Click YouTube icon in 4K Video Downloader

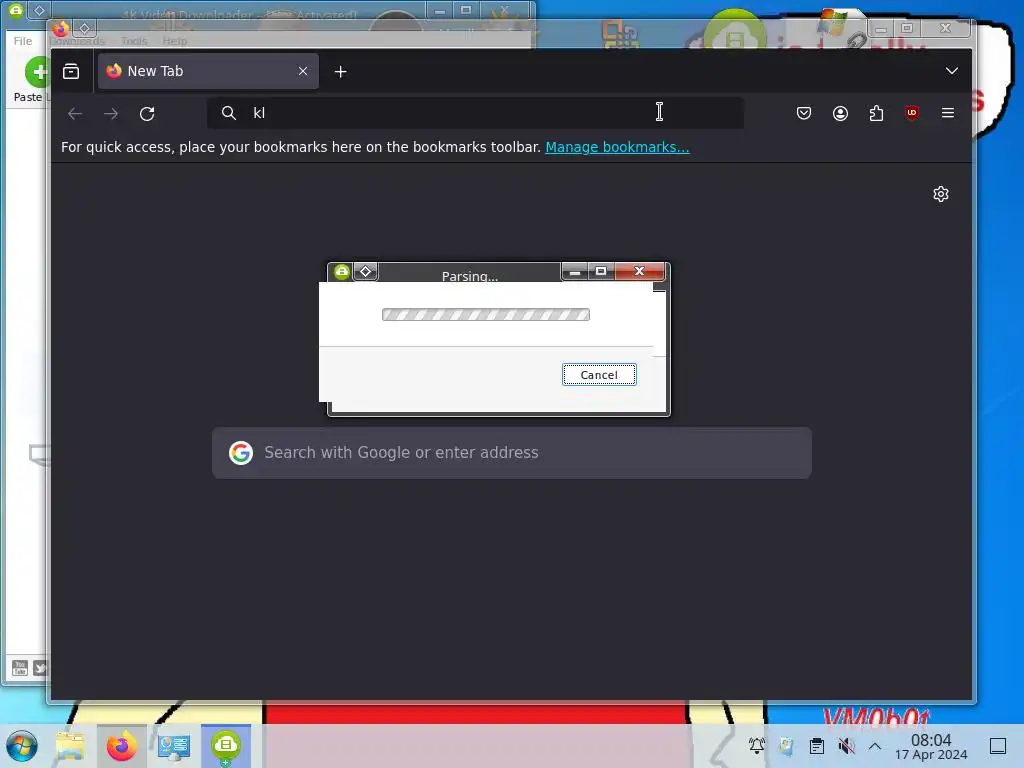tap(20, 667)
